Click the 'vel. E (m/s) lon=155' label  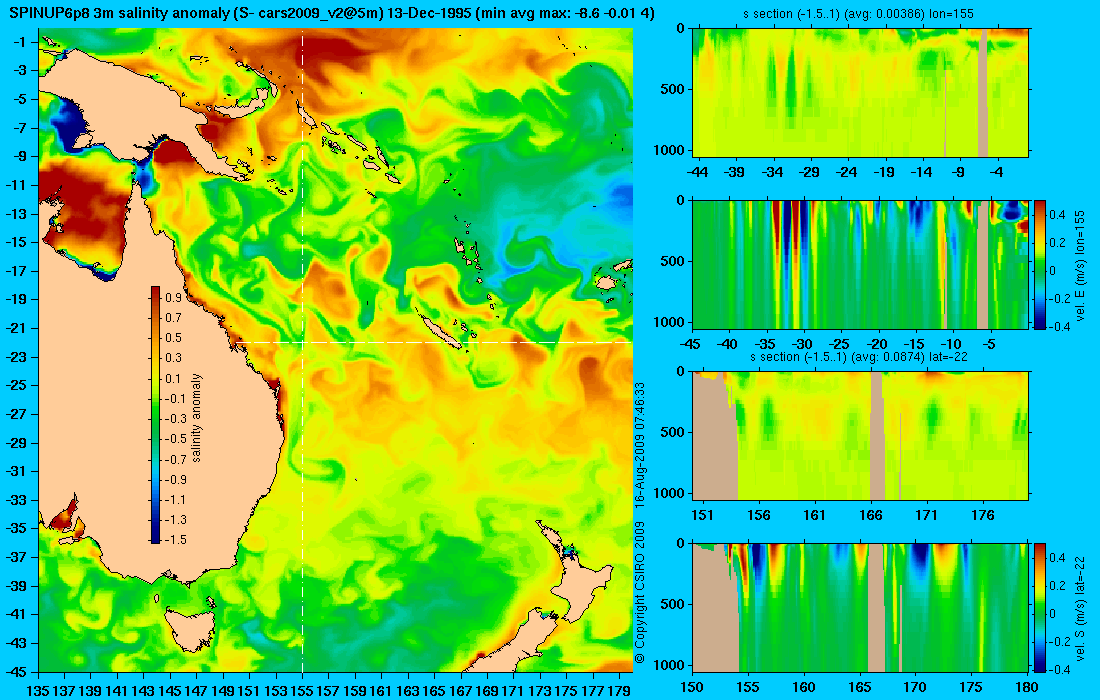pyautogui.click(x=1080, y=264)
